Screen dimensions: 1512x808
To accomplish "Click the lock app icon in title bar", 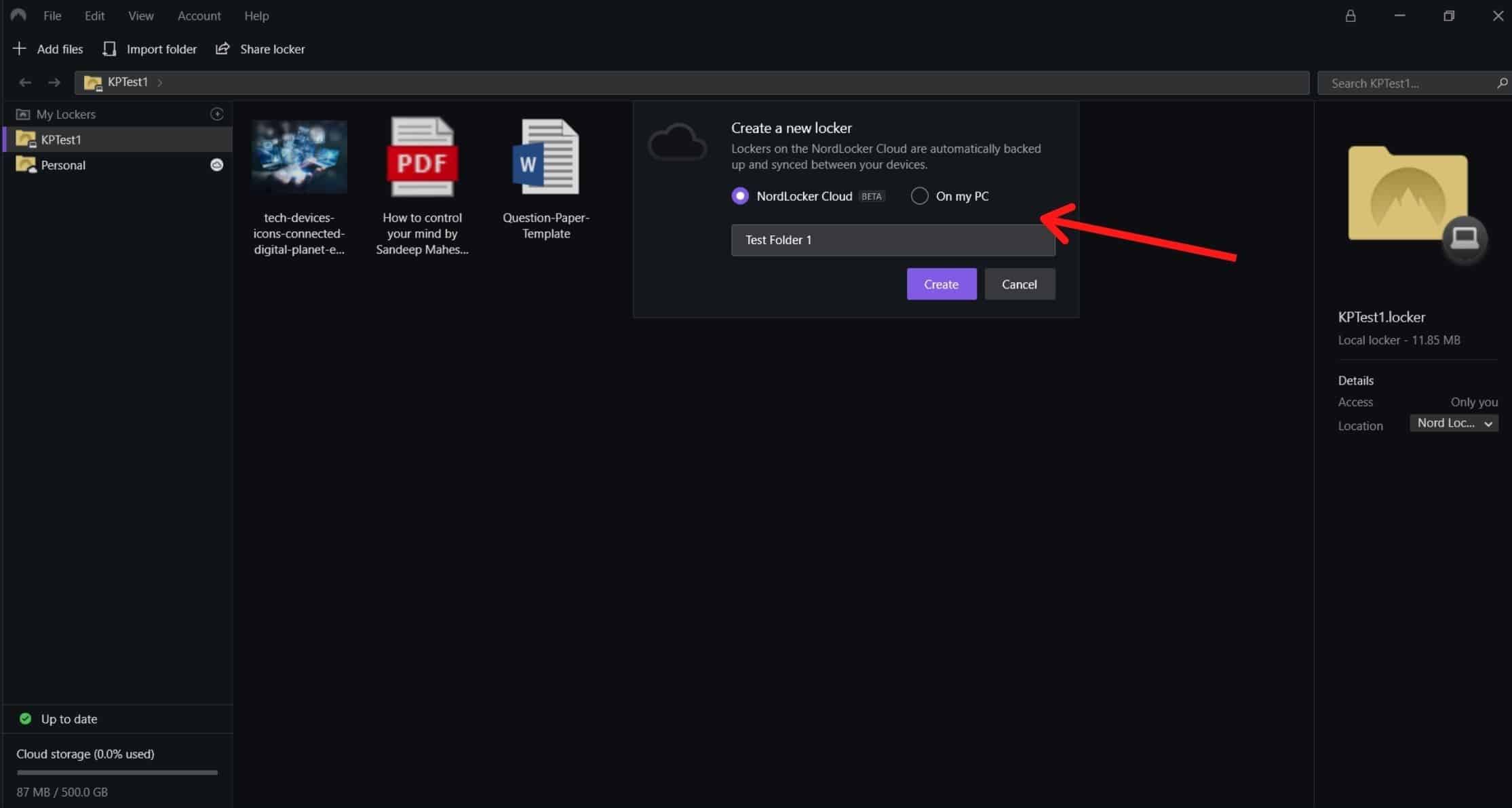I will point(1350,16).
